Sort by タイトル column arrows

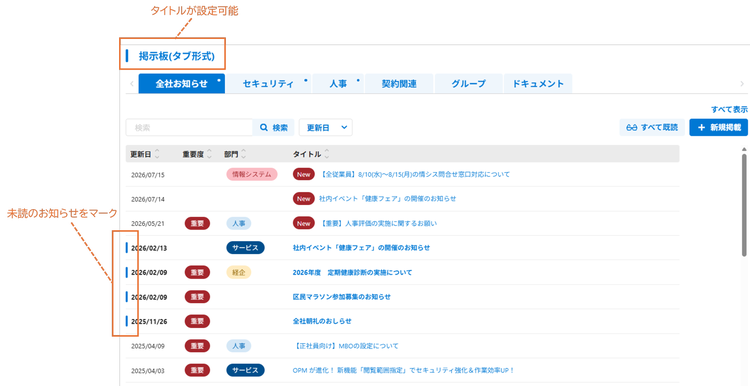(327, 154)
